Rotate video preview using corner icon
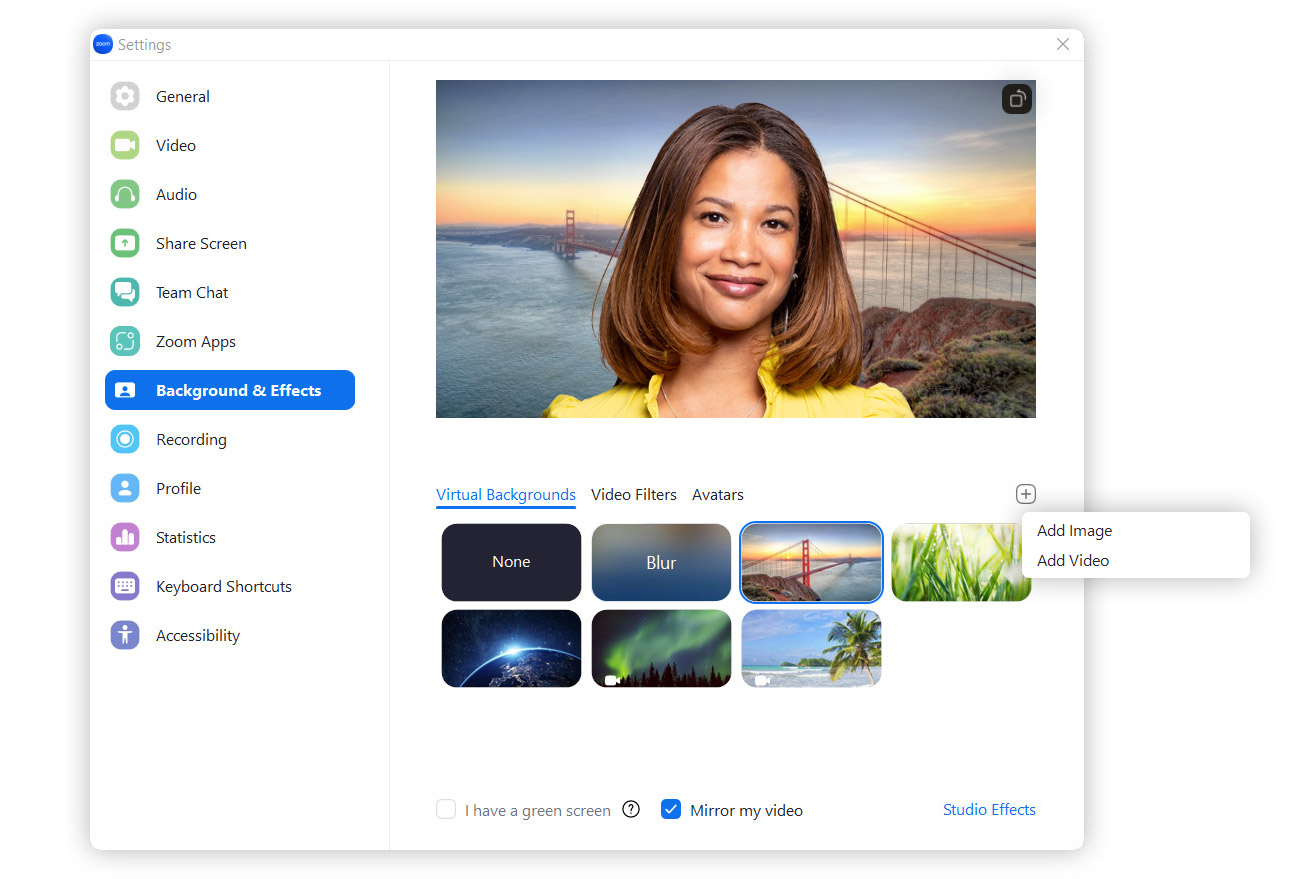 point(1016,99)
